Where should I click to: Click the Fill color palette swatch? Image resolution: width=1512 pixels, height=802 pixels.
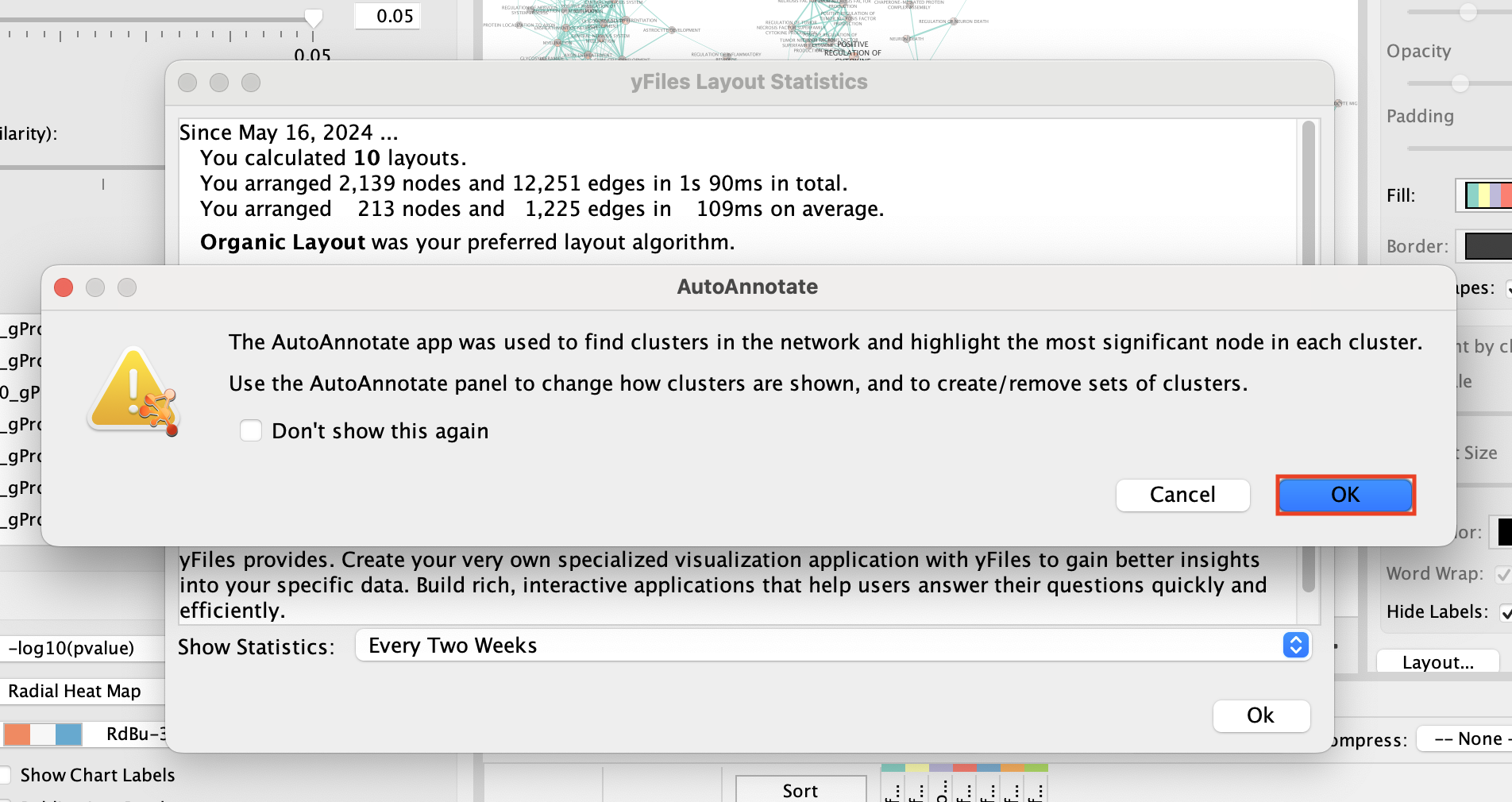click(x=1487, y=195)
